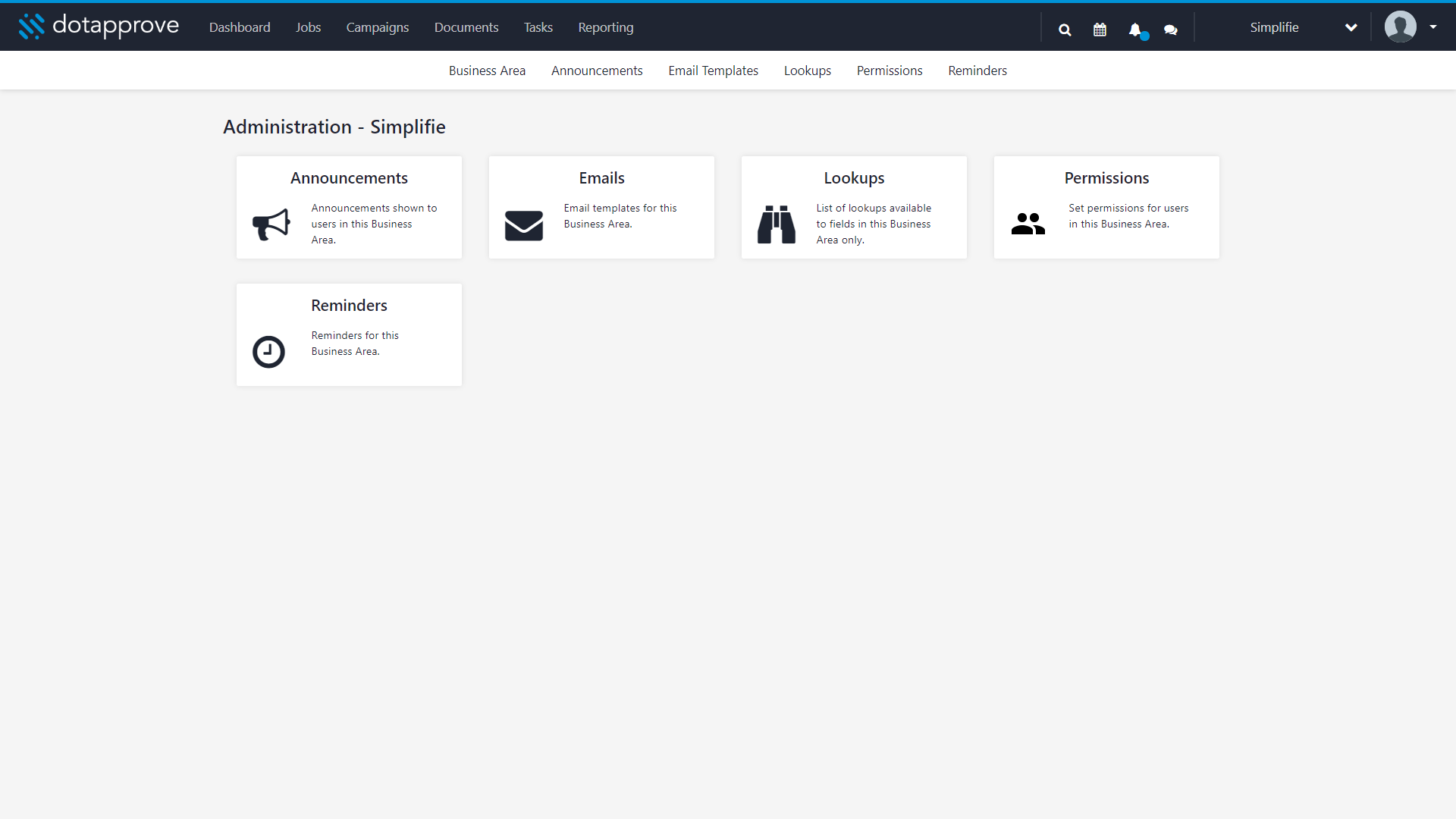1456x819 pixels.
Task: Open the search icon in header
Action: pyautogui.click(x=1065, y=30)
